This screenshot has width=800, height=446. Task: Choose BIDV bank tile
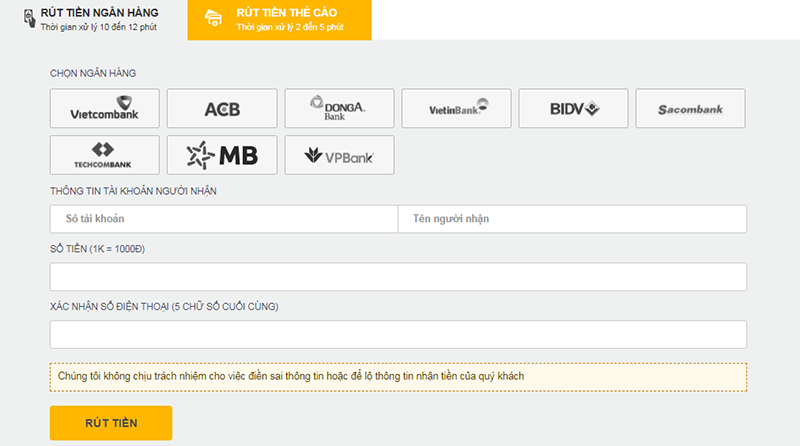pyautogui.click(x=573, y=108)
